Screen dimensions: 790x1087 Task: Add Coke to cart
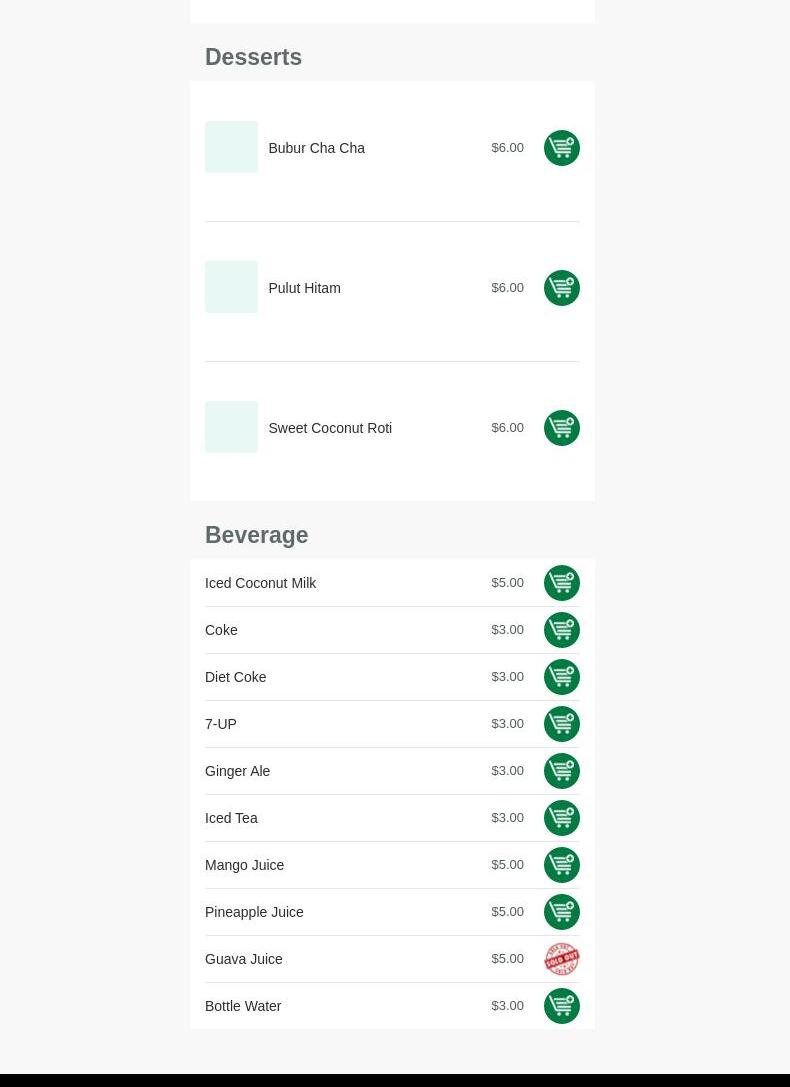pos(561,630)
